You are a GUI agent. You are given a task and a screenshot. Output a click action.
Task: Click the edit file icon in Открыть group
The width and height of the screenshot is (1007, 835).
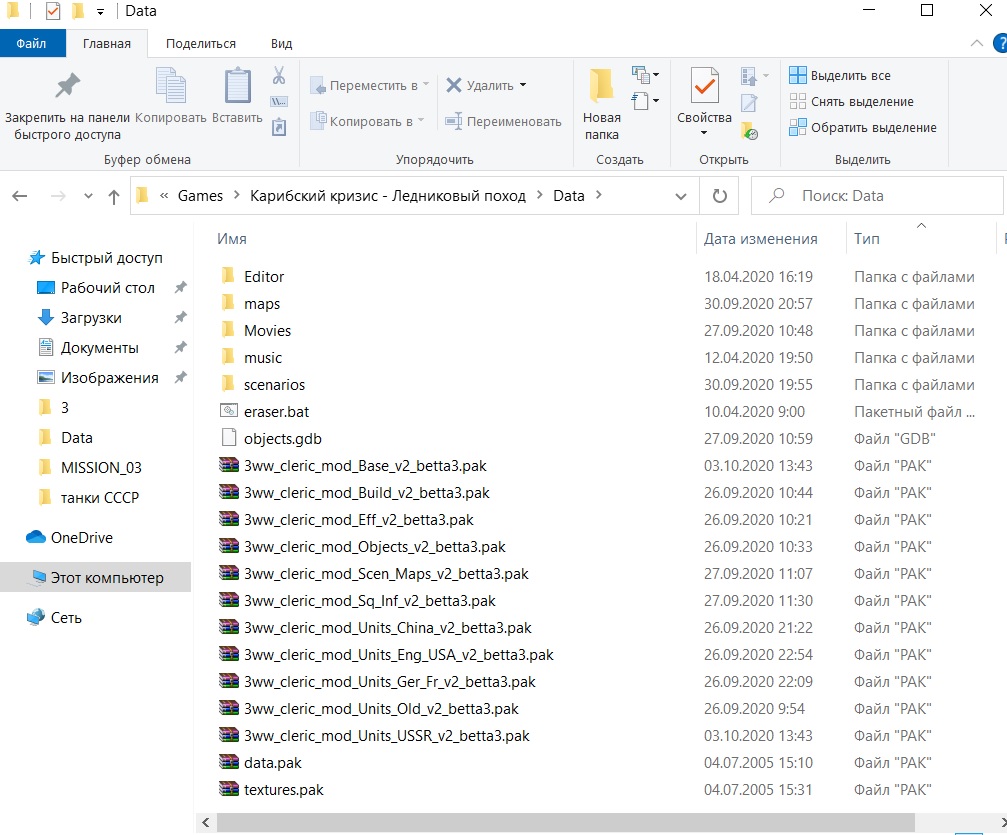(x=749, y=103)
